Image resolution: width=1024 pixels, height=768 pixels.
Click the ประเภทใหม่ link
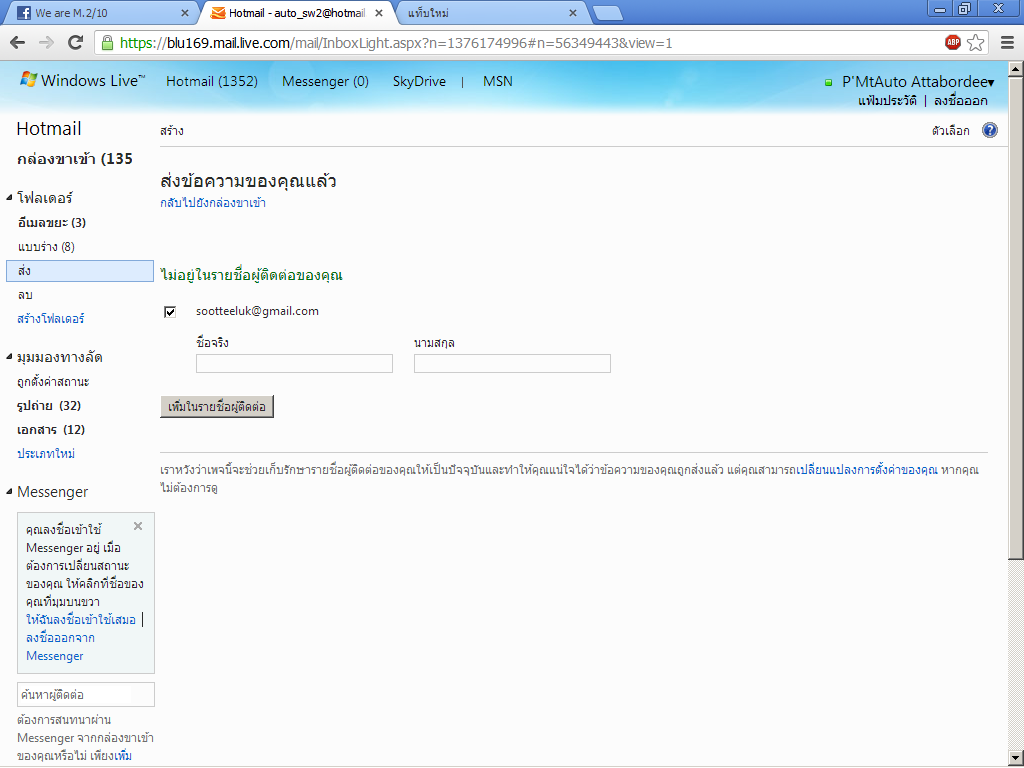tap(46, 453)
